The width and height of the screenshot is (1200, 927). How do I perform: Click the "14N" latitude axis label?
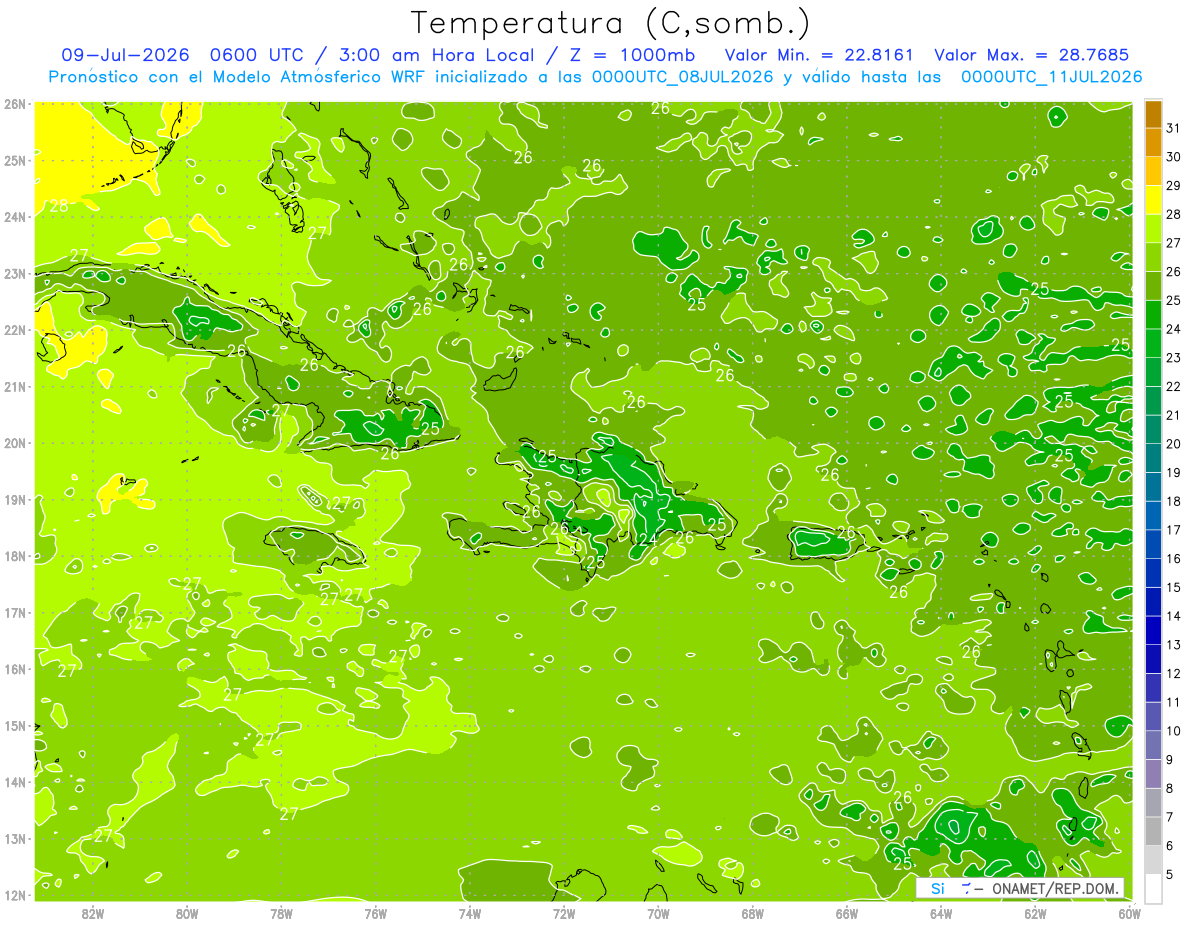pyautogui.click(x=15, y=782)
